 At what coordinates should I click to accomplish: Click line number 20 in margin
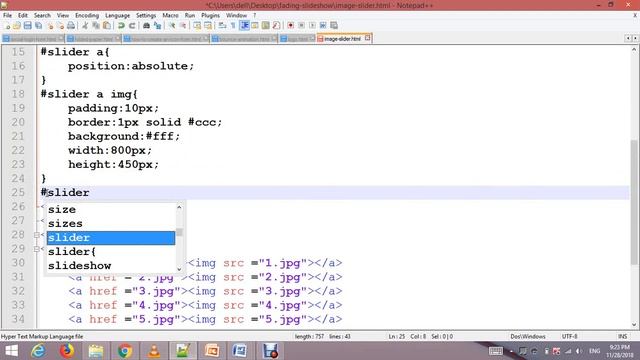(x=18, y=122)
